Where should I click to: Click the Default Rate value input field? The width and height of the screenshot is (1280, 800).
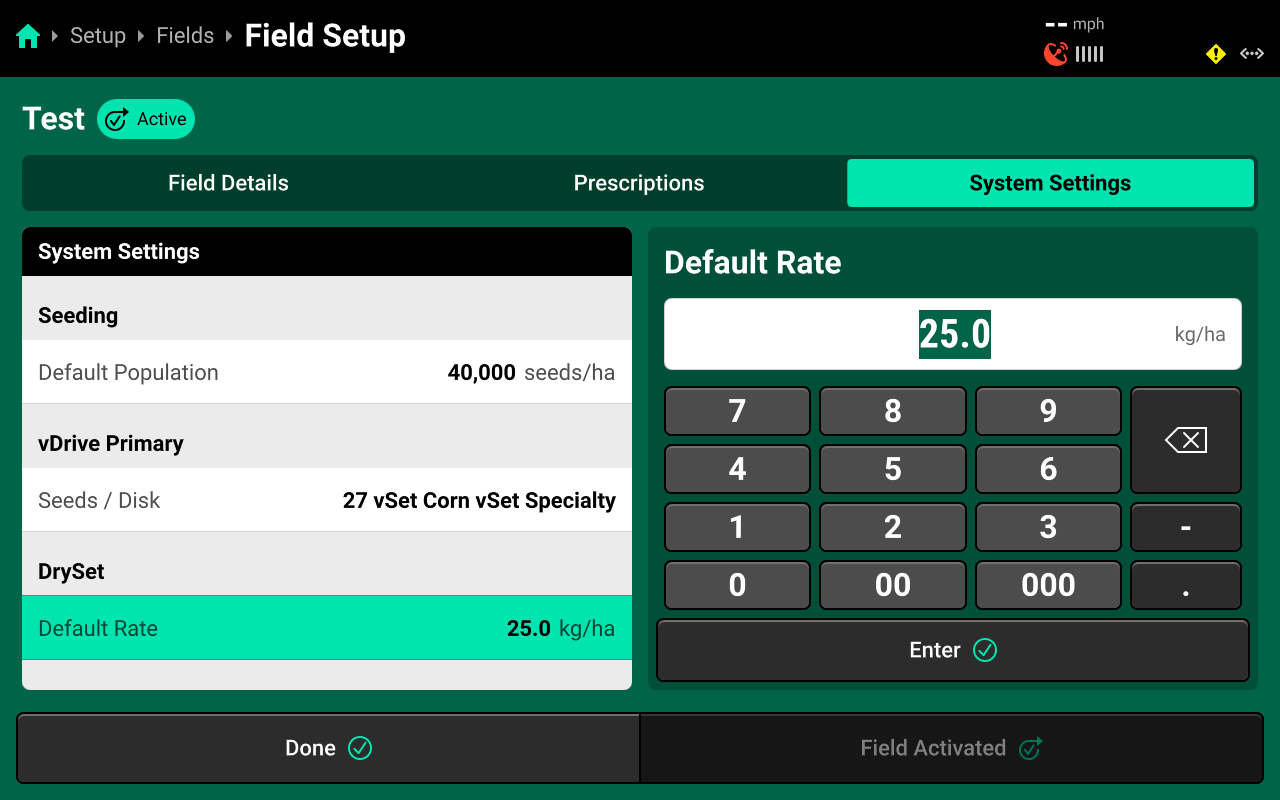(953, 334)
